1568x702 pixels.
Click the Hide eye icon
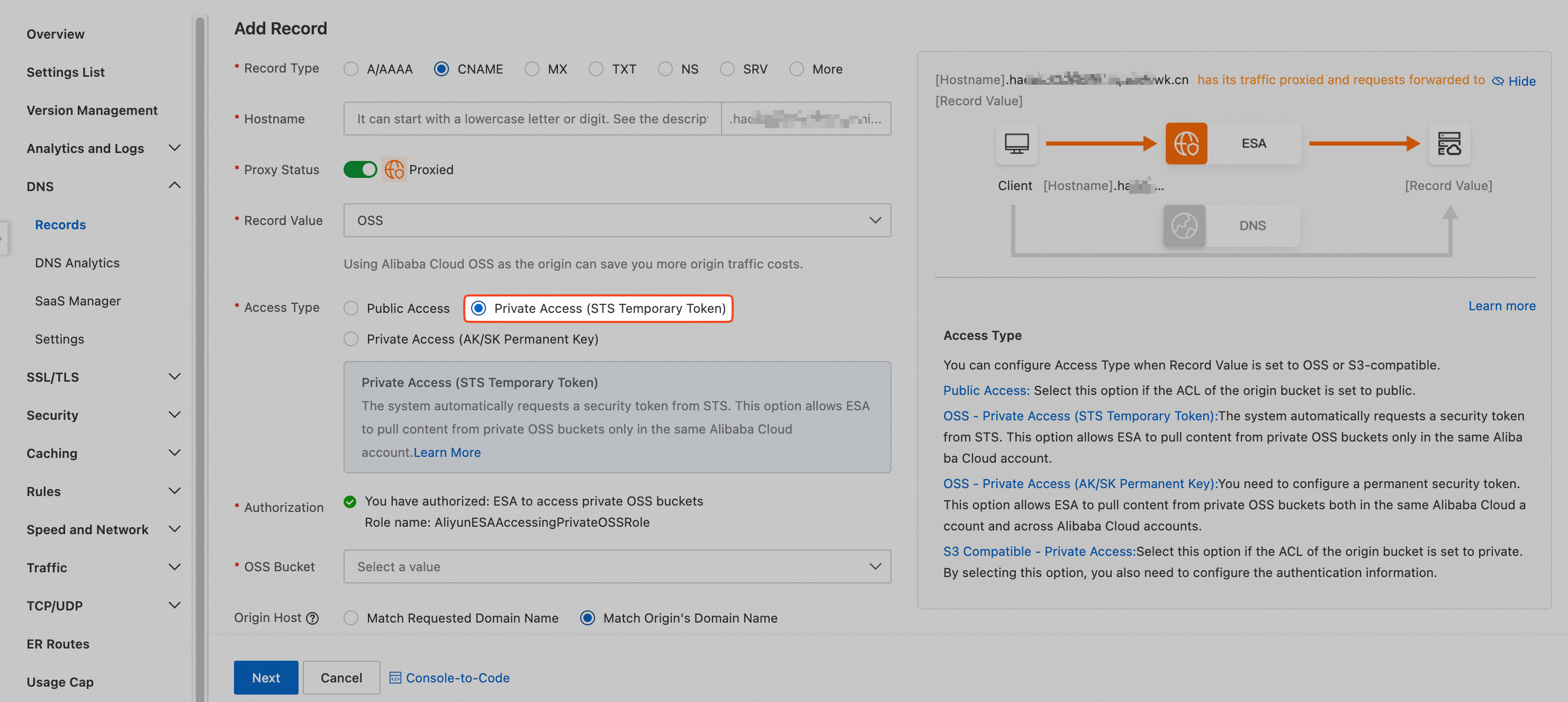pos(1498,81)
